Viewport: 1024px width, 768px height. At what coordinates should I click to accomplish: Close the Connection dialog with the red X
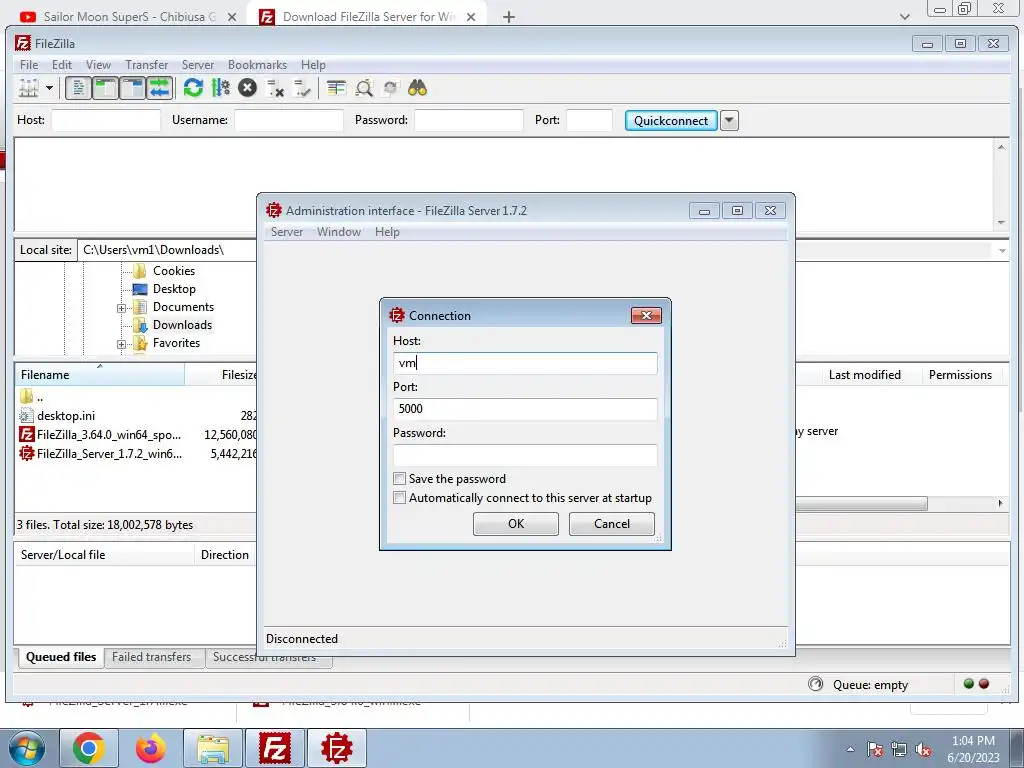pos(647,315)
